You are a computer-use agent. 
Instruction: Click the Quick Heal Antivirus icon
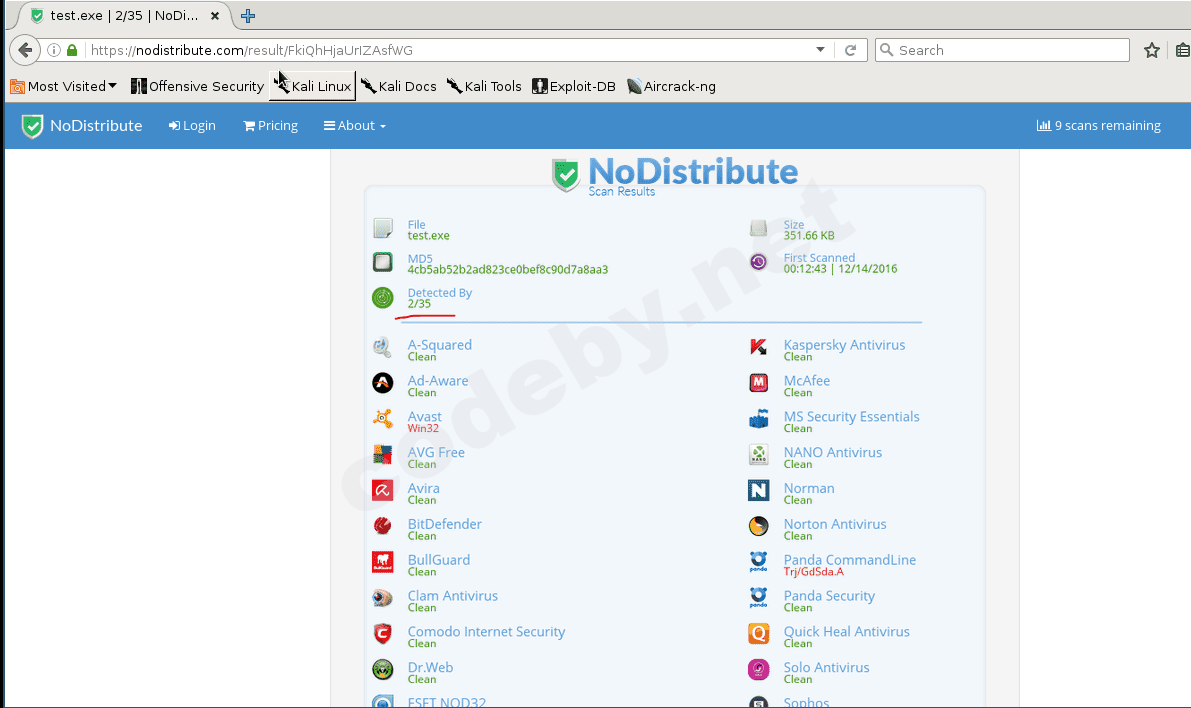(759, 634)
